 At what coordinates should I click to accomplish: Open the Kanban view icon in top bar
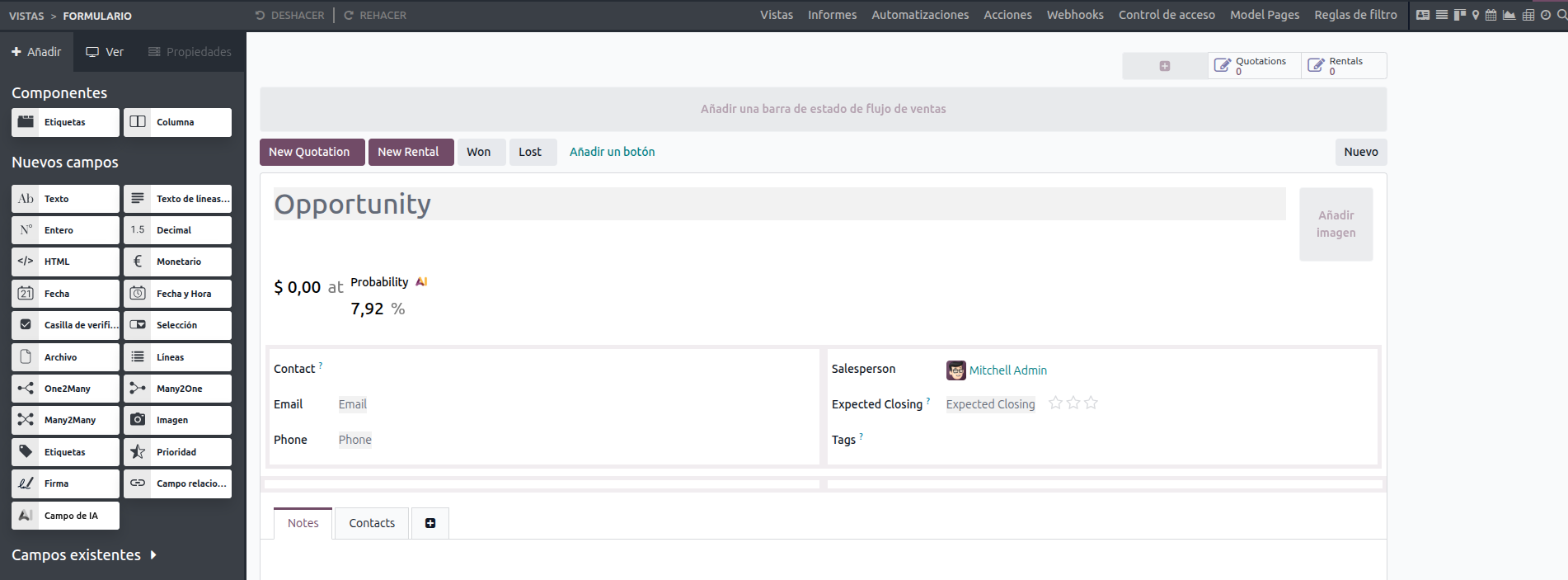pos(1459,15)
